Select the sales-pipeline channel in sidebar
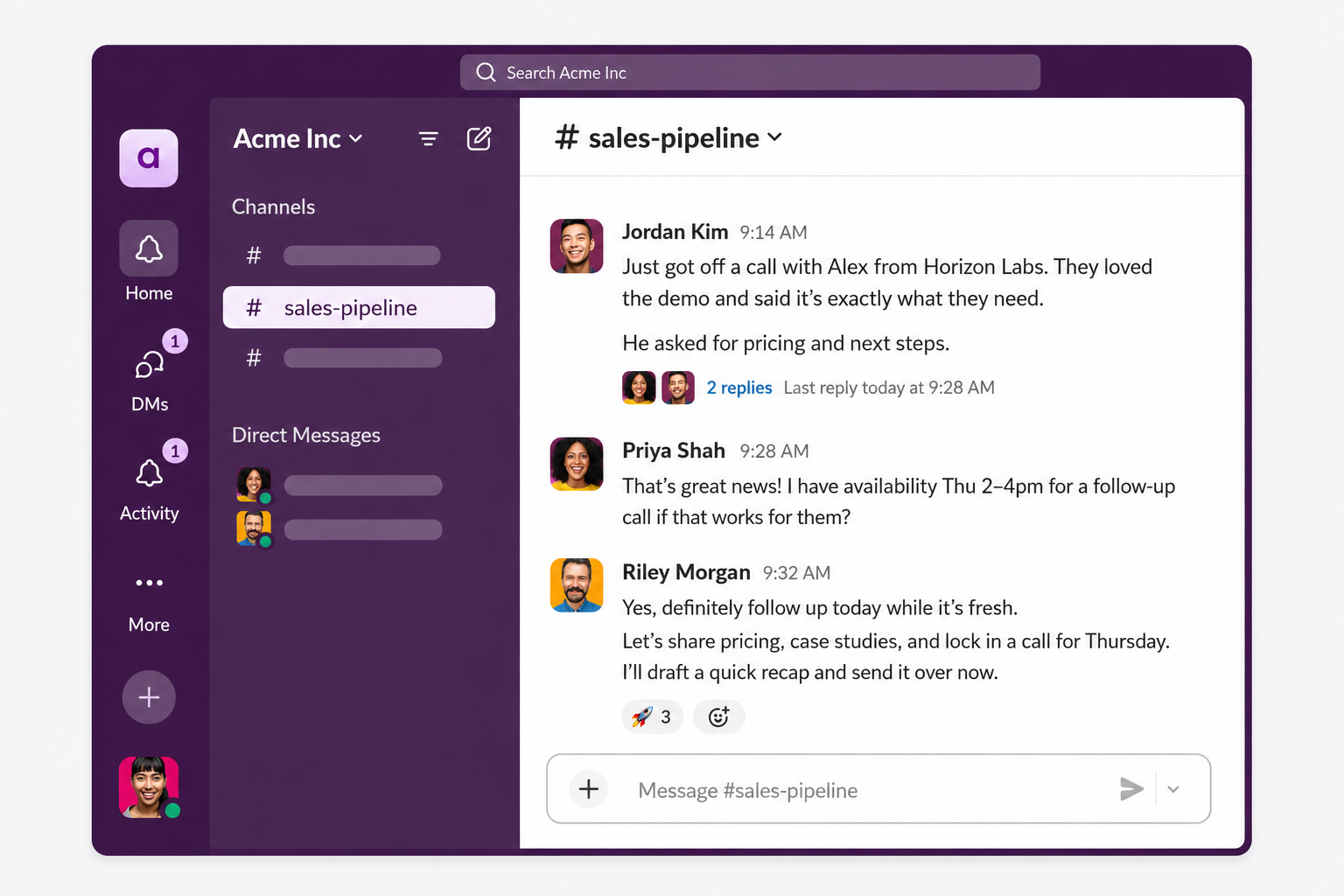 [359, 307]
